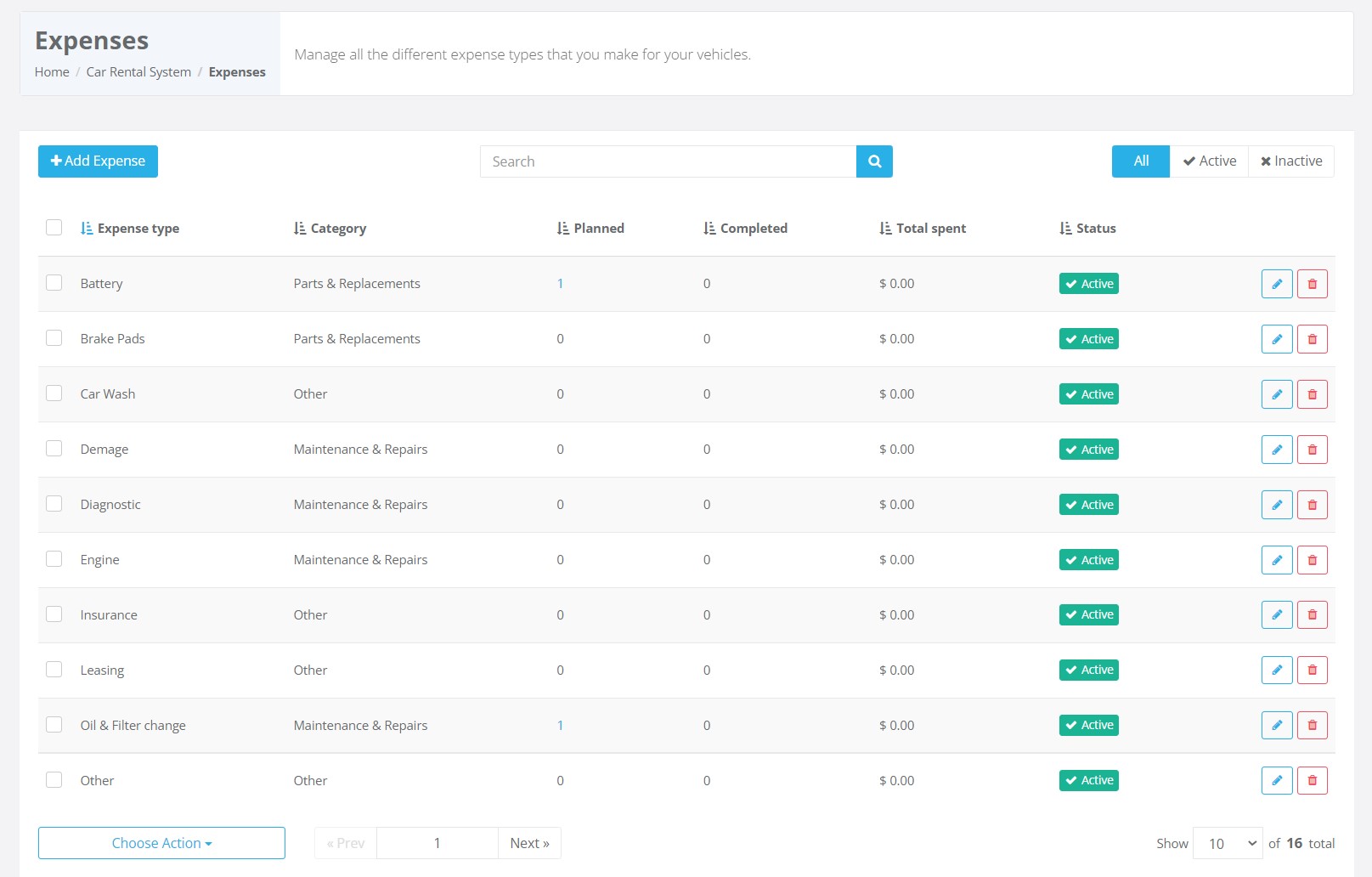This screenshot has width=1372, height=877.
Task: Sort by Planned column
Action: [x=590, y=229]
